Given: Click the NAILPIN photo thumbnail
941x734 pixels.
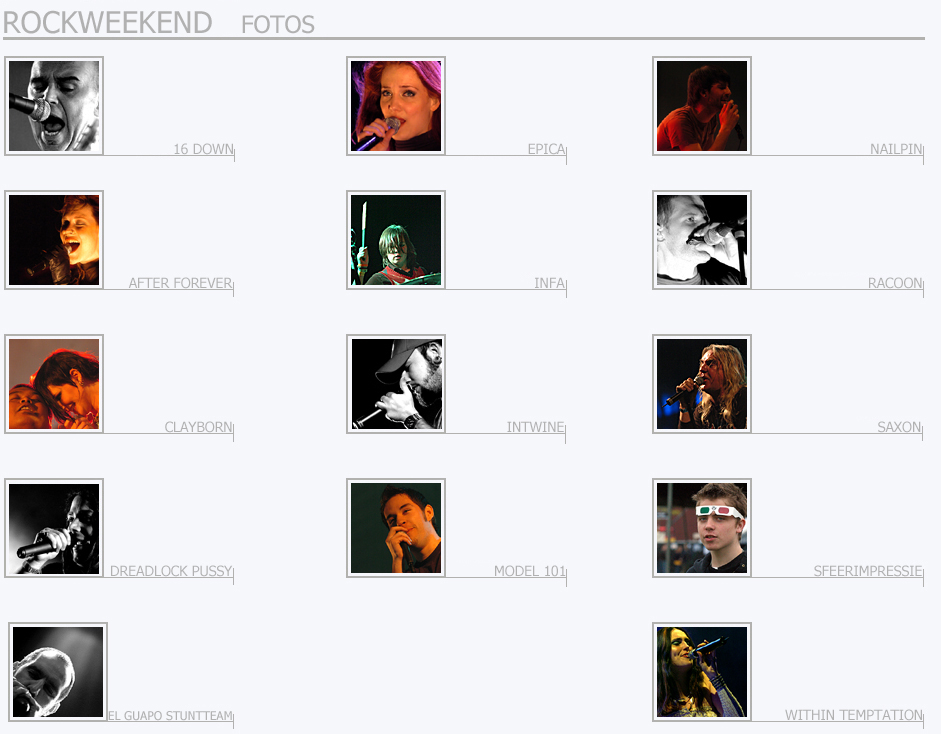Looking at the screenshot, I should coord(702,106).
